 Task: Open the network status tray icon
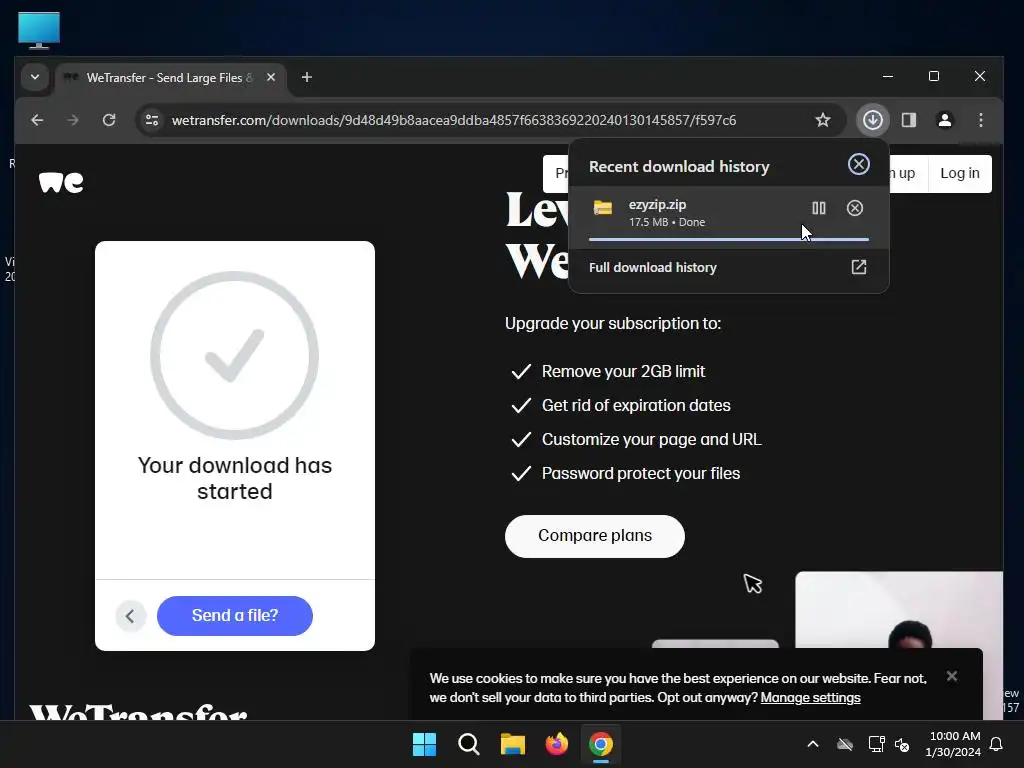point(876,744)
